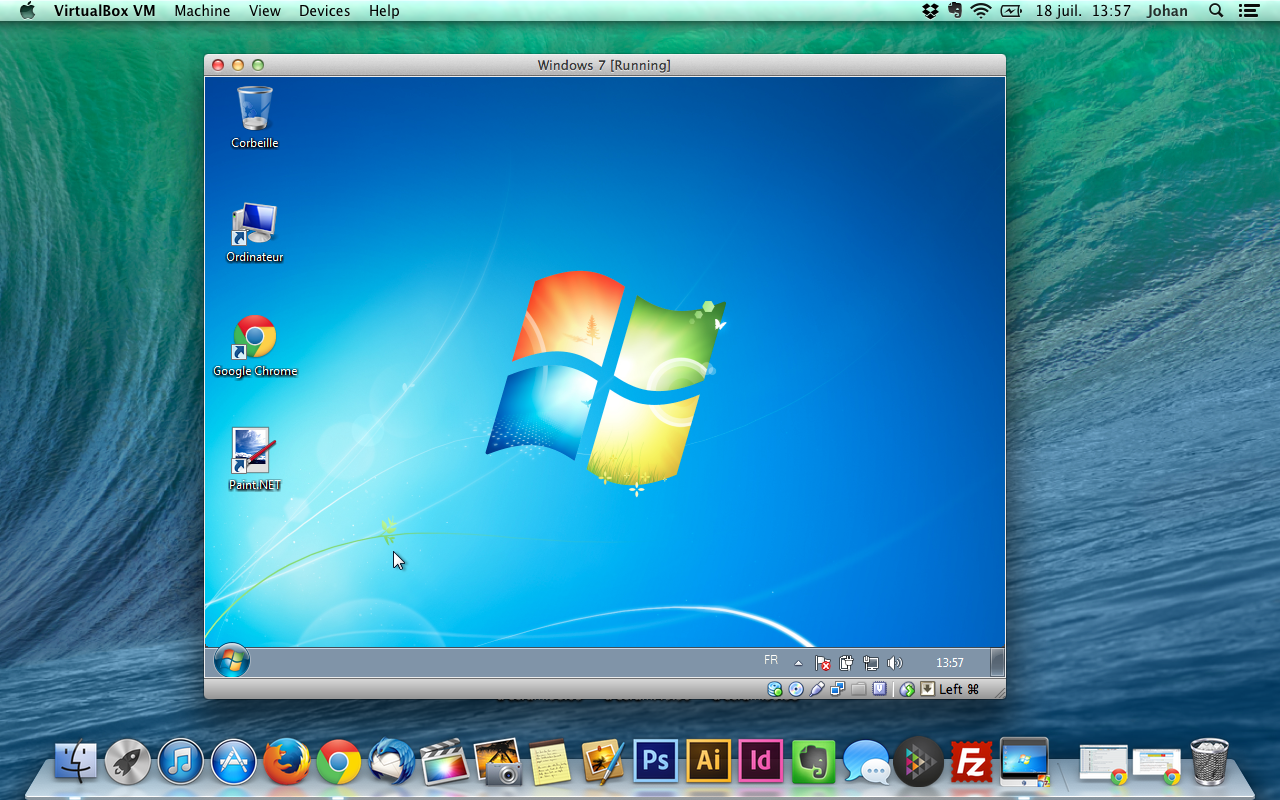Open the Machine menu
The width and height of the screenshot is (1280, 800).
coord(202,11)
